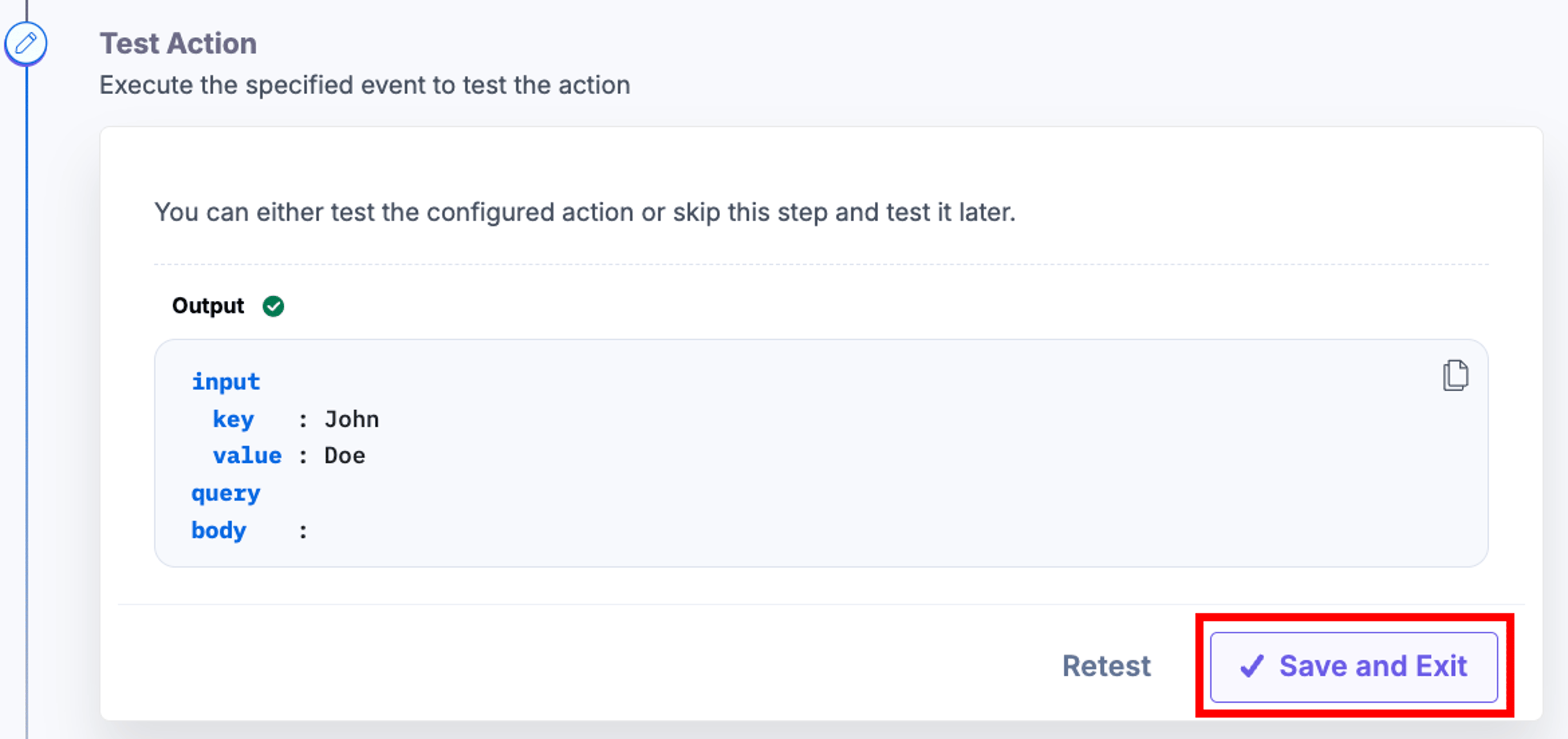The height and width of the screenshot is (739, 1568).
Task: Select the 'query' key in output
Action: click(226, 493)
